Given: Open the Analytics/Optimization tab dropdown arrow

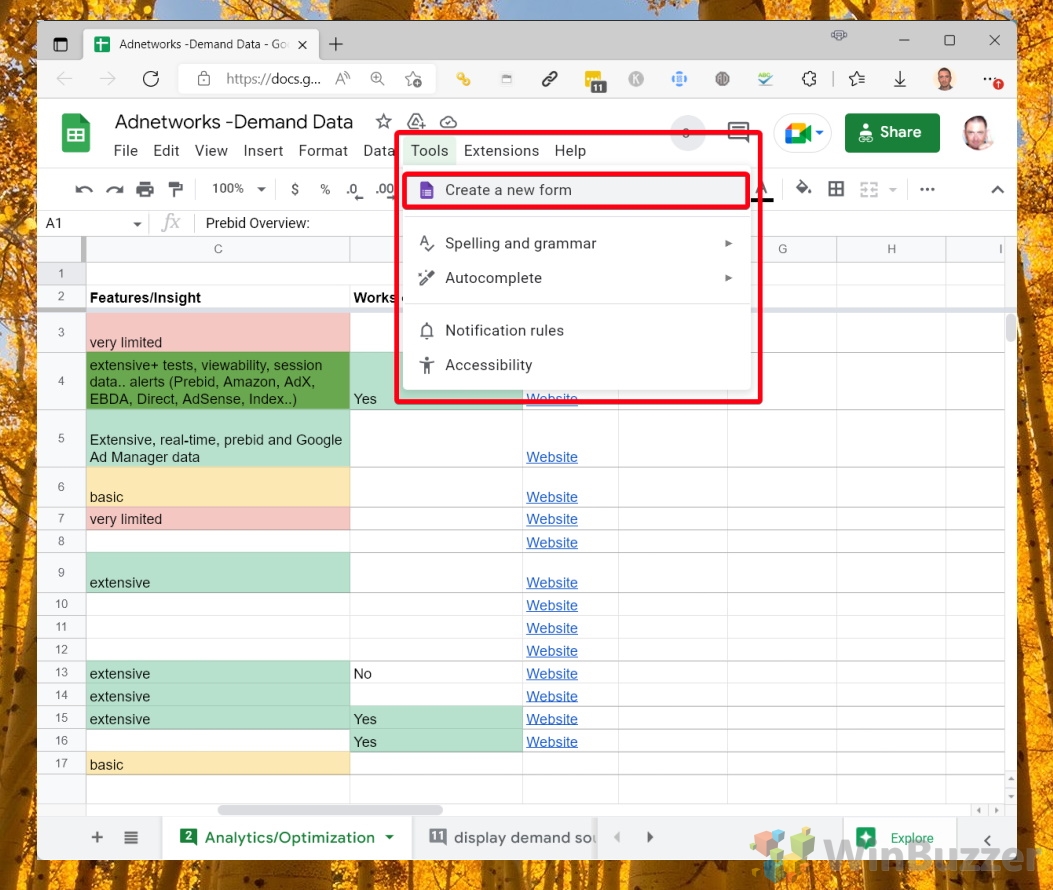Looking at the screenshot, I should click(390, 838).
